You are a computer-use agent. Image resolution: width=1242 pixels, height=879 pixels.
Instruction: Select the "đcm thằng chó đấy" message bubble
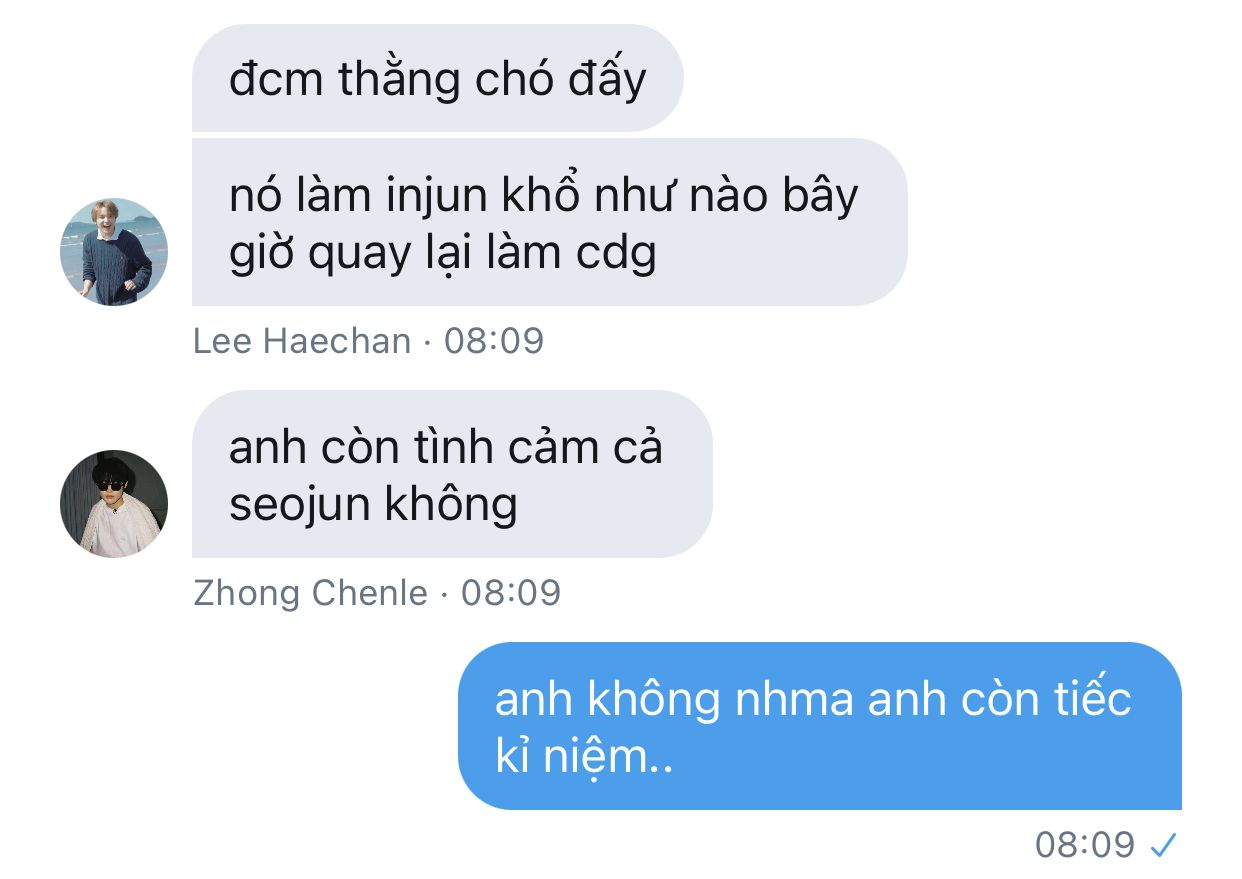tap(437, 78)
